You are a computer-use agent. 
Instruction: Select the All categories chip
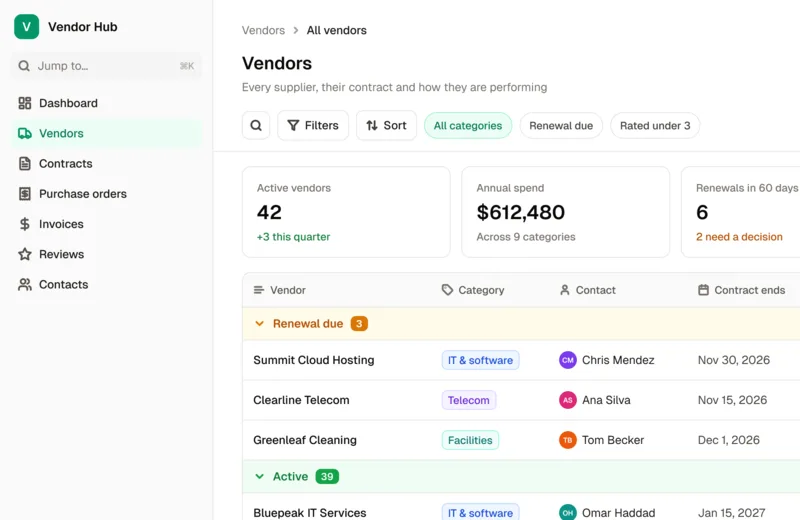(468, 126)
